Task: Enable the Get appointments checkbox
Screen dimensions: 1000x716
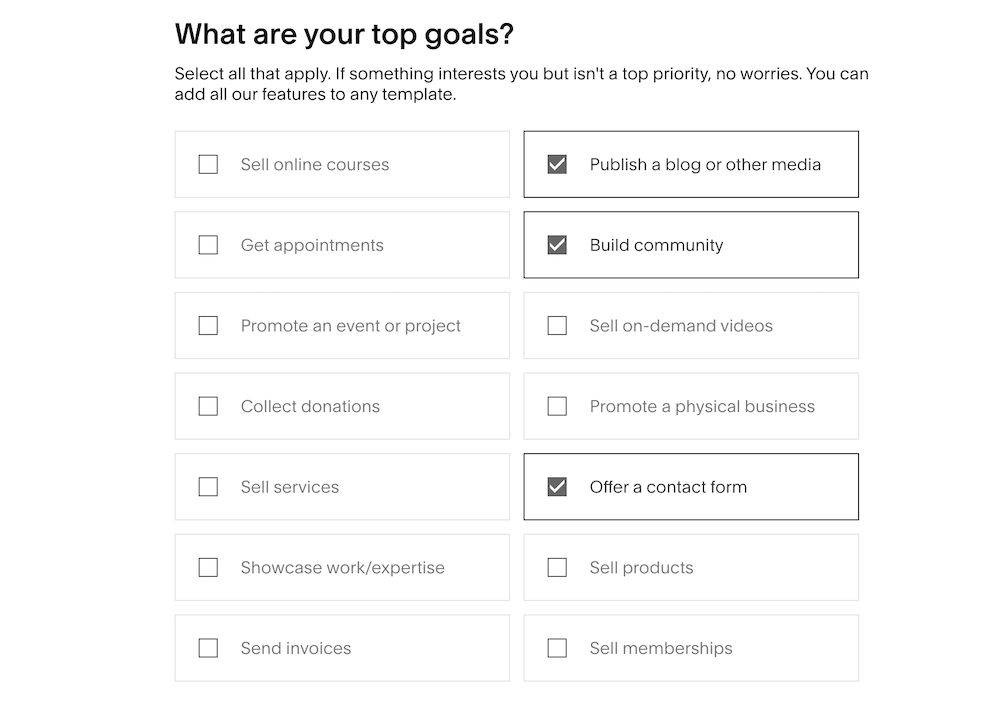Action: [208, 245]
